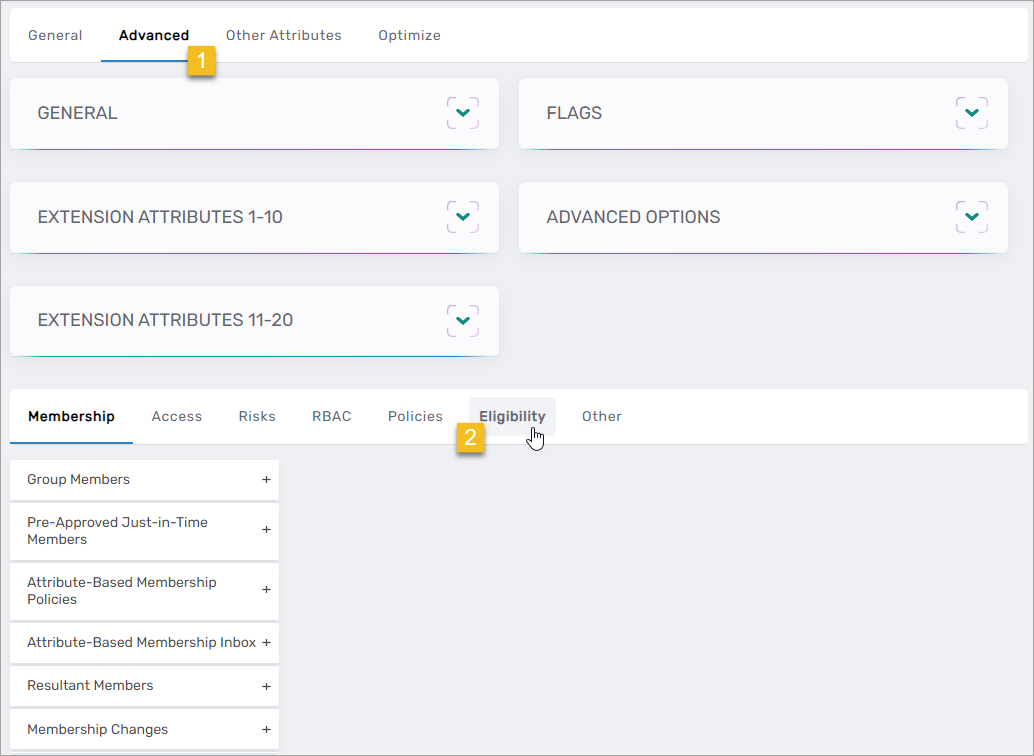Expand the FLAGS section chevron
Viewport: 1034px width, 756px height.
pos(971,113)
